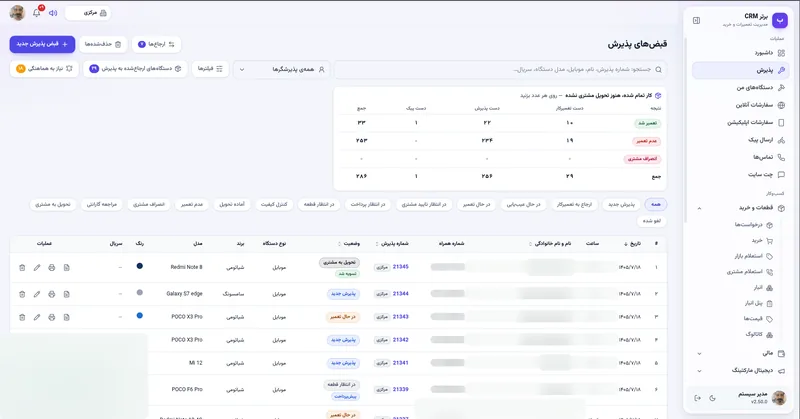
Task: Open the همه‌ی پذیرشگرها dropdown
Action: pos(282,69)
